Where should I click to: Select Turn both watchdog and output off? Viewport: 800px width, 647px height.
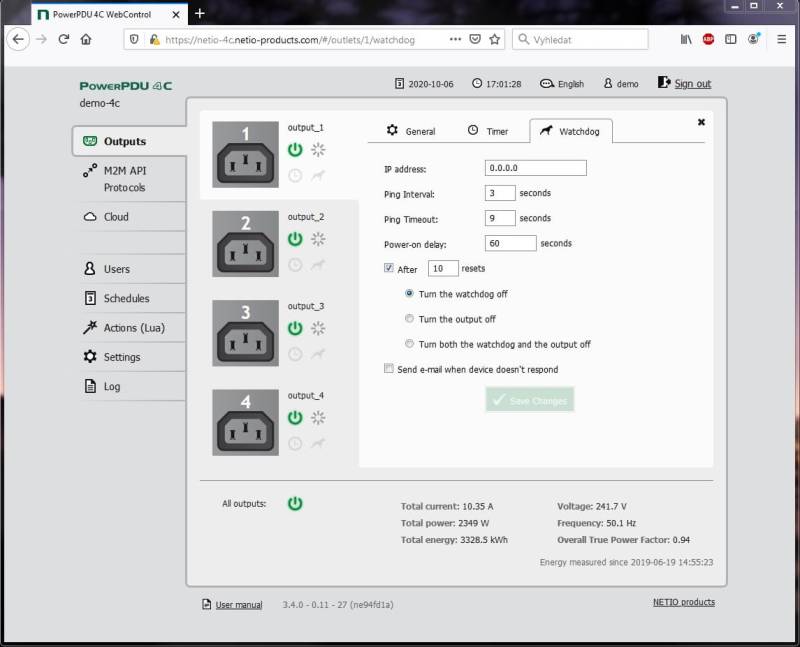[409, 344]
